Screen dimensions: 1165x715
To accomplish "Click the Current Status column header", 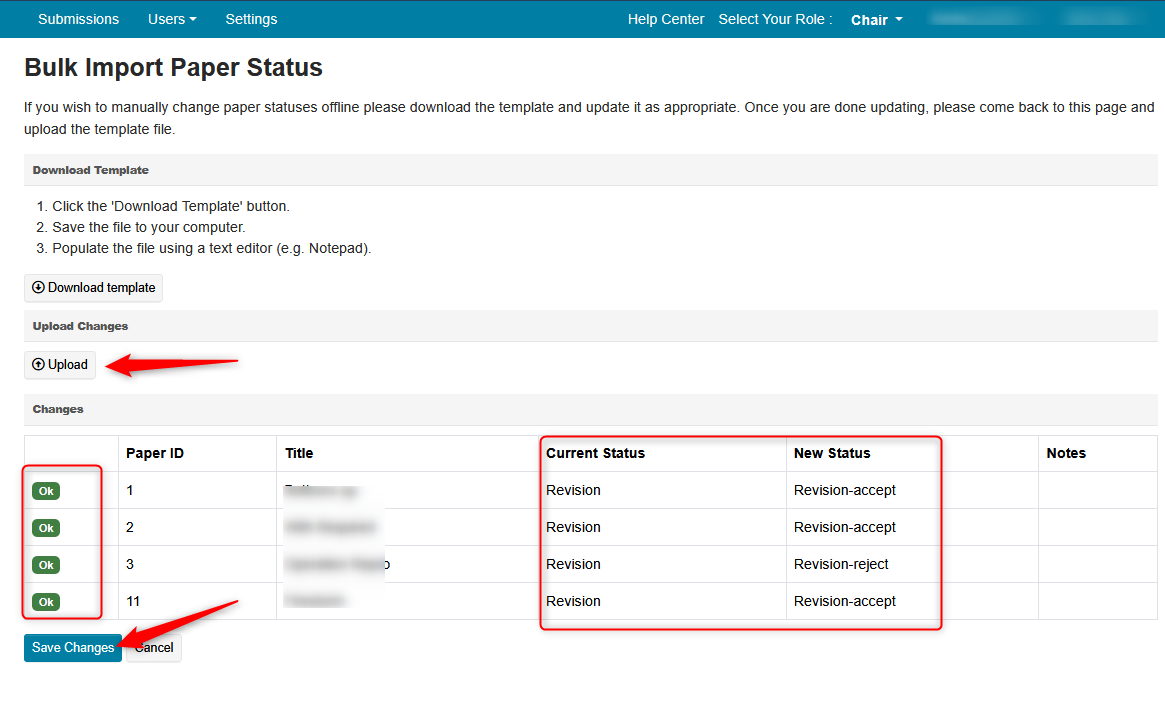I will [595, 453].
